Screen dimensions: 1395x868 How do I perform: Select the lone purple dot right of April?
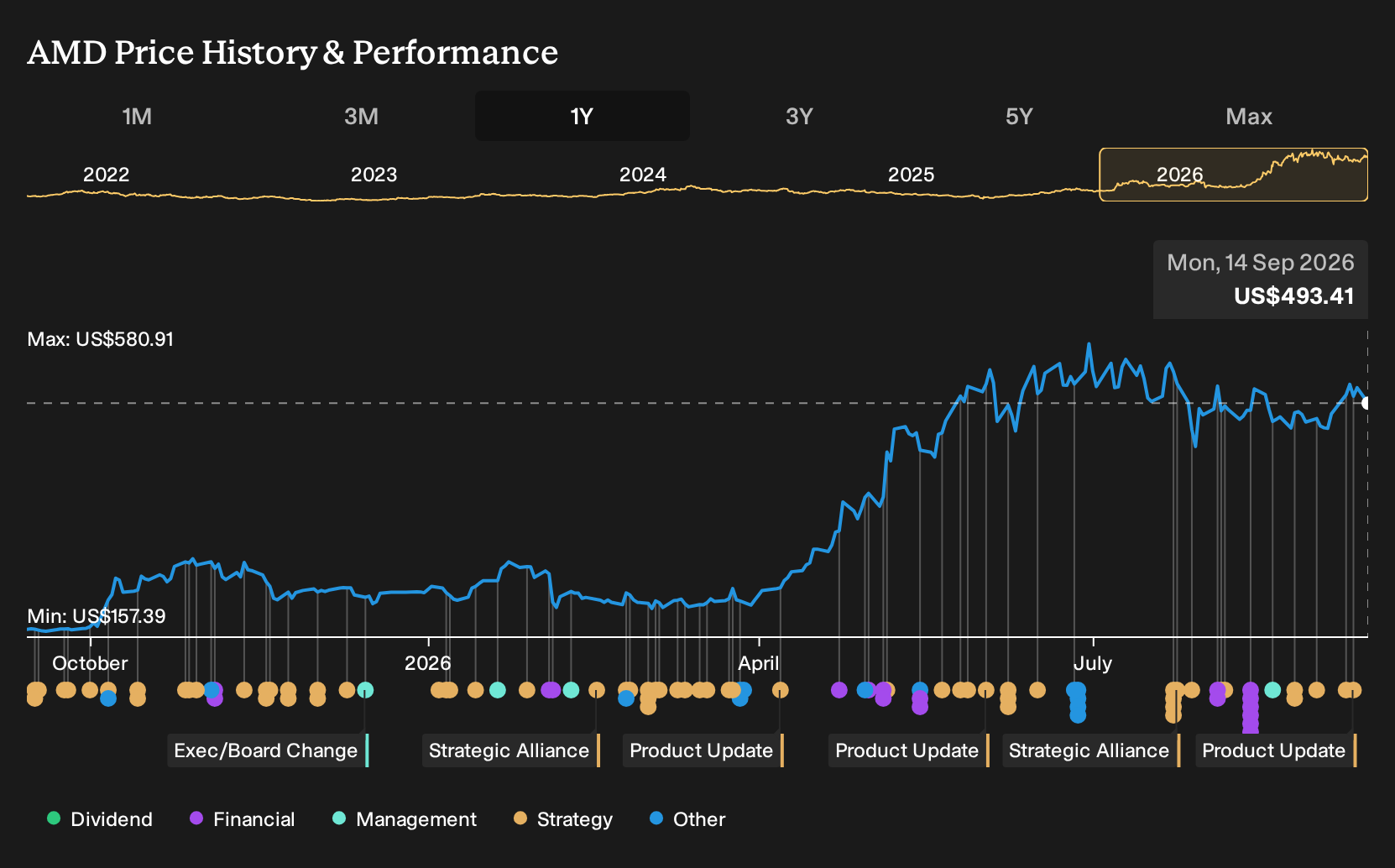coord(839,690)
